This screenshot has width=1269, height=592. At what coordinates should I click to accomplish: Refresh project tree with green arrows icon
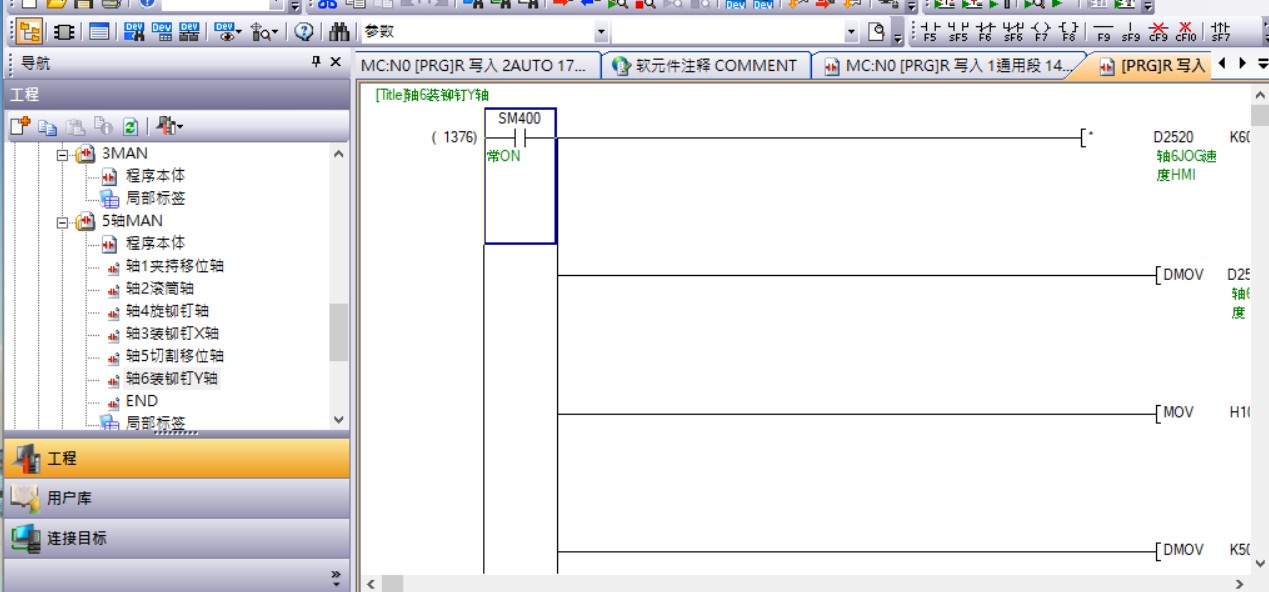131,127
